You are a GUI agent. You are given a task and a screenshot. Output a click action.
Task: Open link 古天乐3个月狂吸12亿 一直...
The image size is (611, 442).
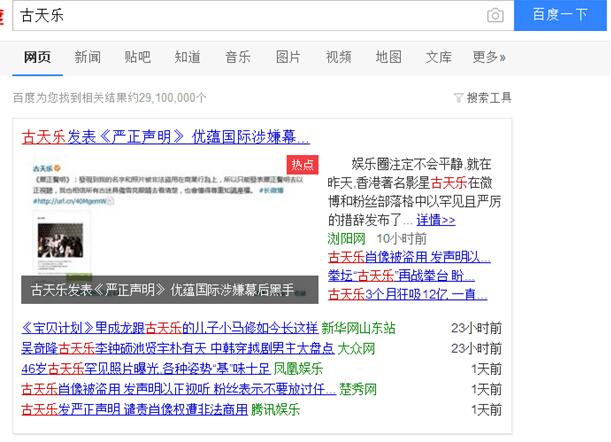(408, 294)
